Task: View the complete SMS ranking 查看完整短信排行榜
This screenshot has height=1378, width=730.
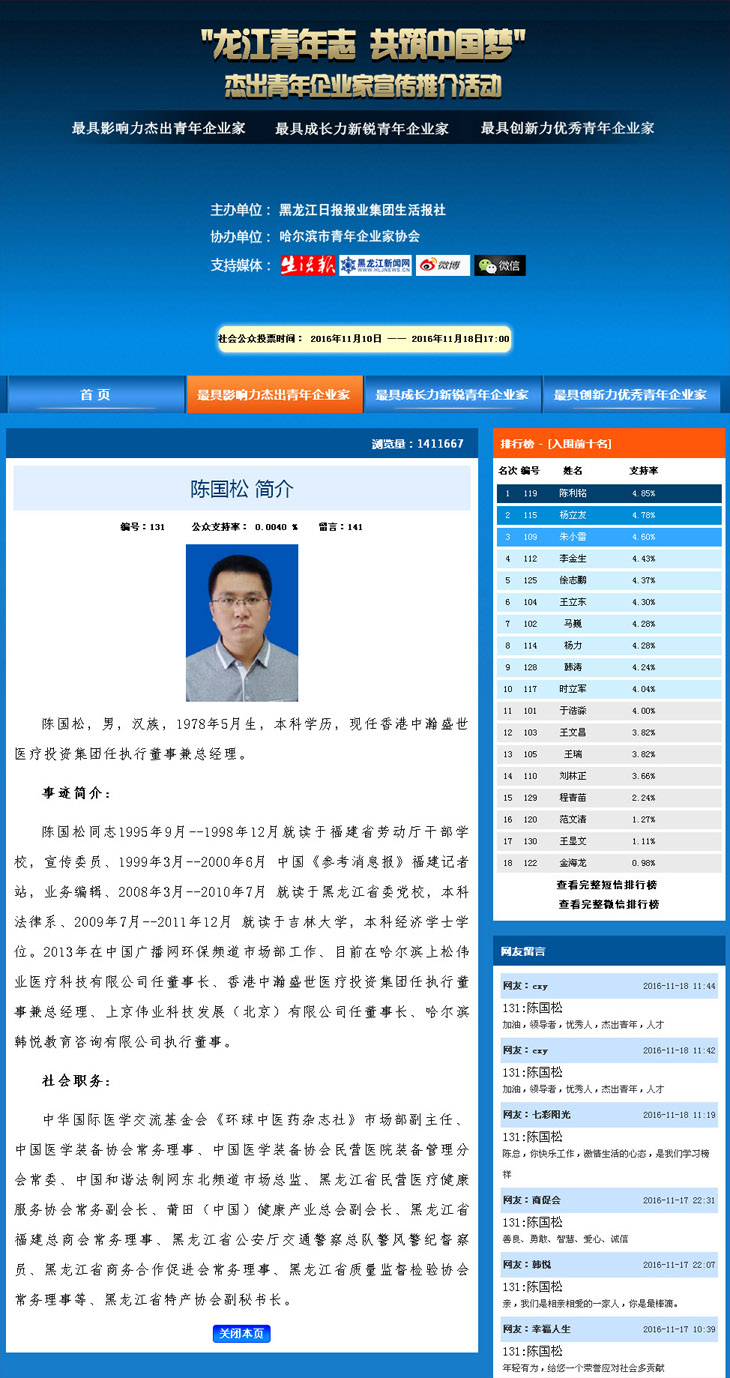Action: click(608, 885)
